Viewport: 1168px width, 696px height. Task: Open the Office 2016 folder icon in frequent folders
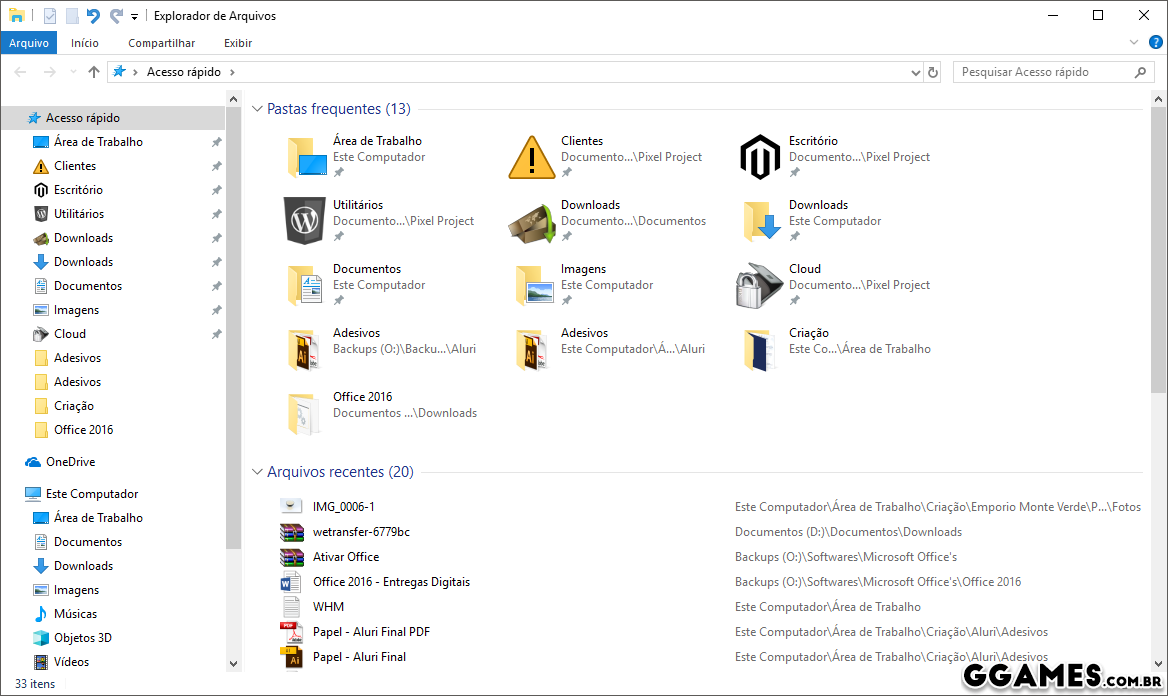304,413
